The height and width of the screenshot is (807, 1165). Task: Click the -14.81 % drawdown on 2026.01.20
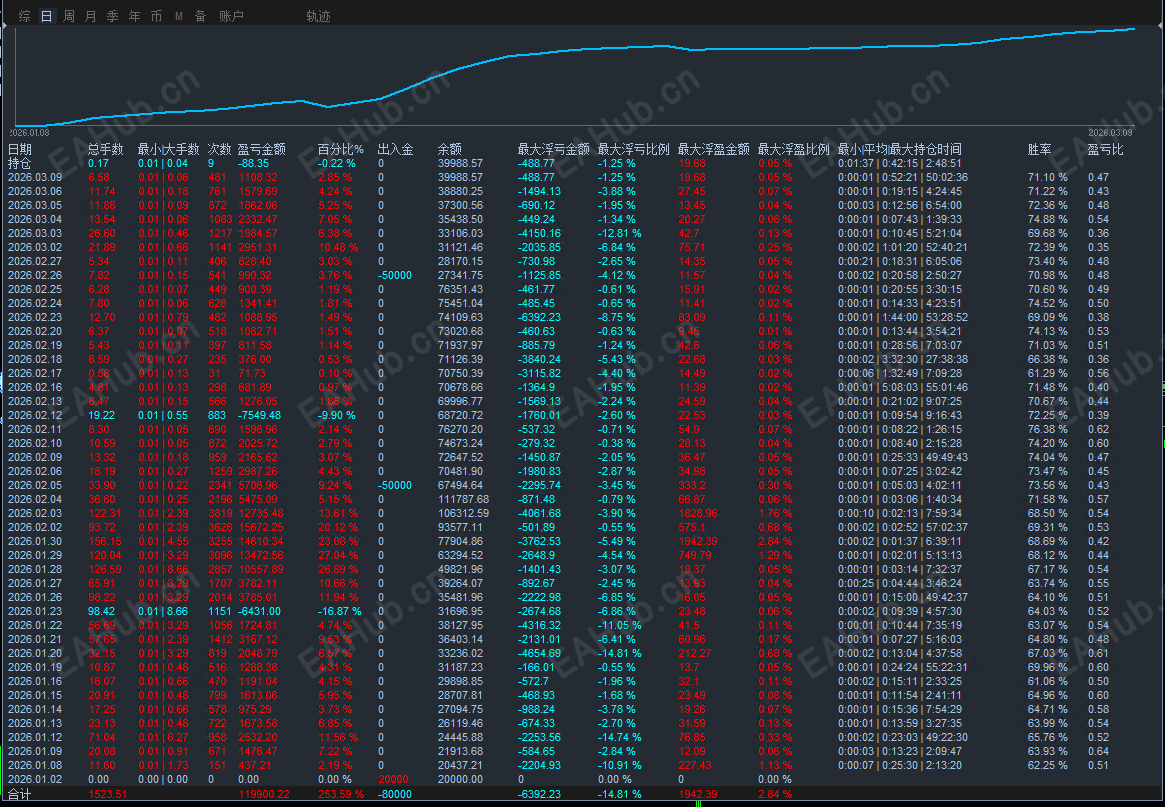(620, 653)
